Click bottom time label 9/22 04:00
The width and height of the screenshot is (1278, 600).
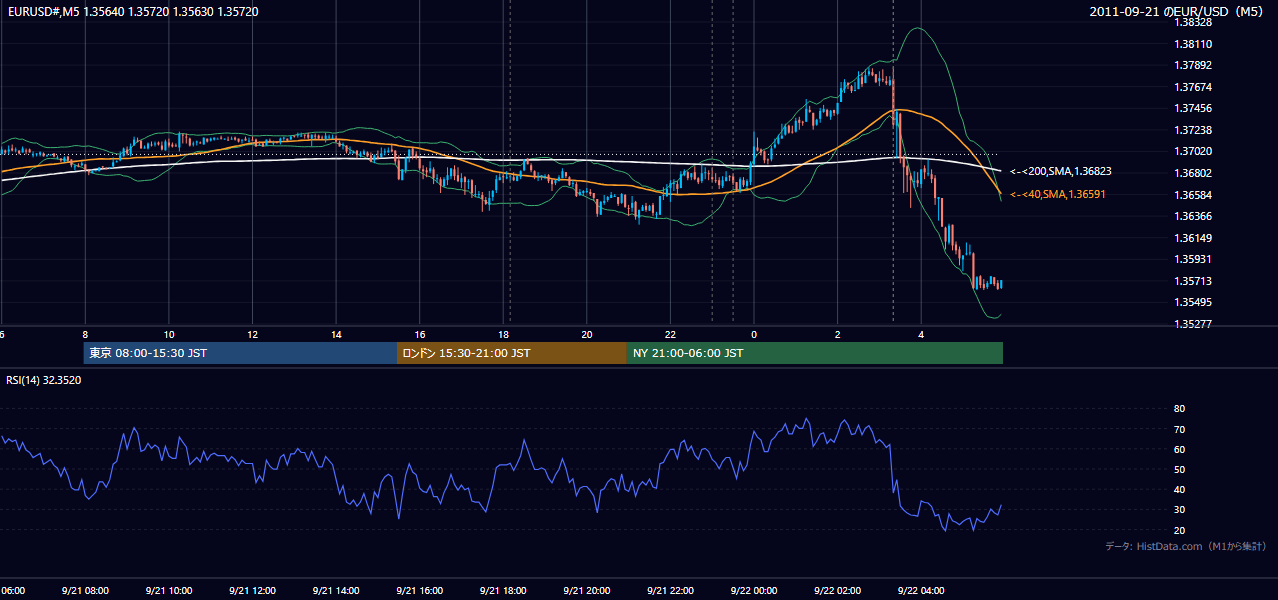(x=922, y=591)
